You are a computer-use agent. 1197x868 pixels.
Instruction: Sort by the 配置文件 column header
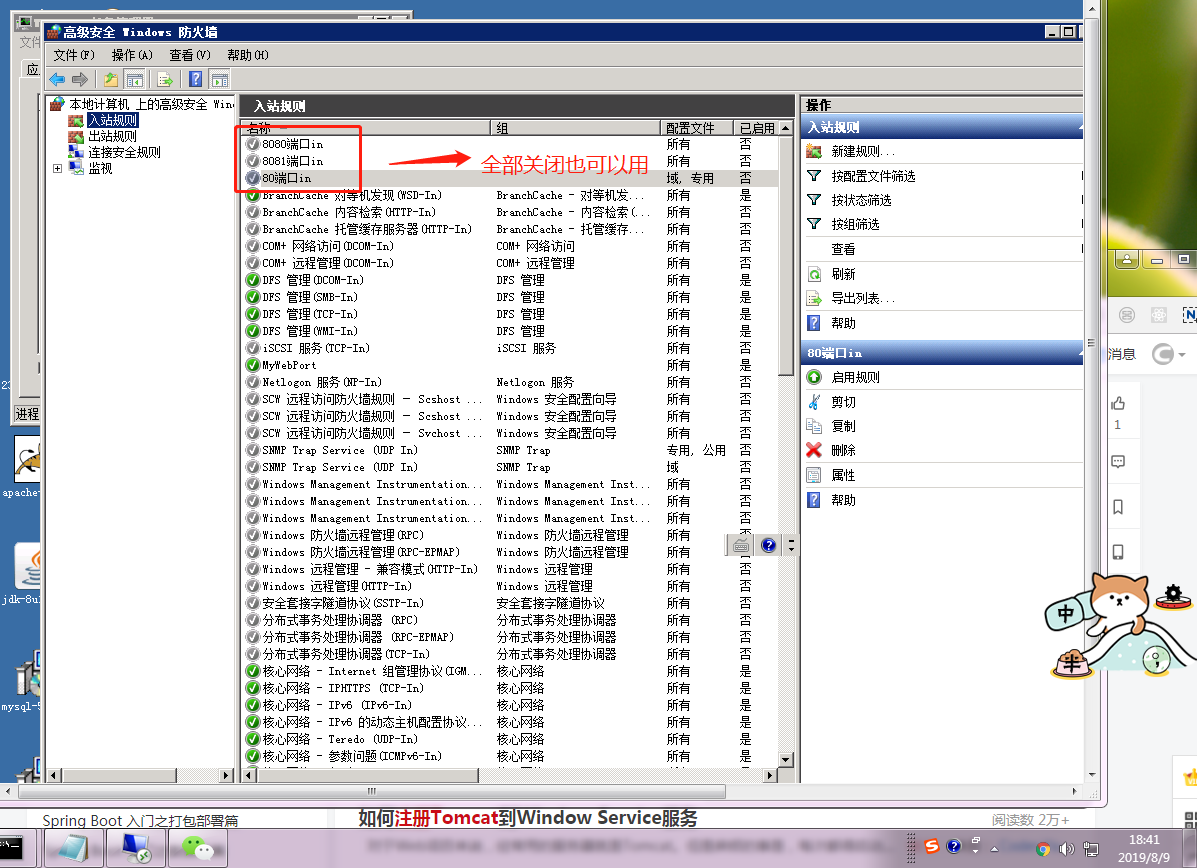[x=696, y=127]
